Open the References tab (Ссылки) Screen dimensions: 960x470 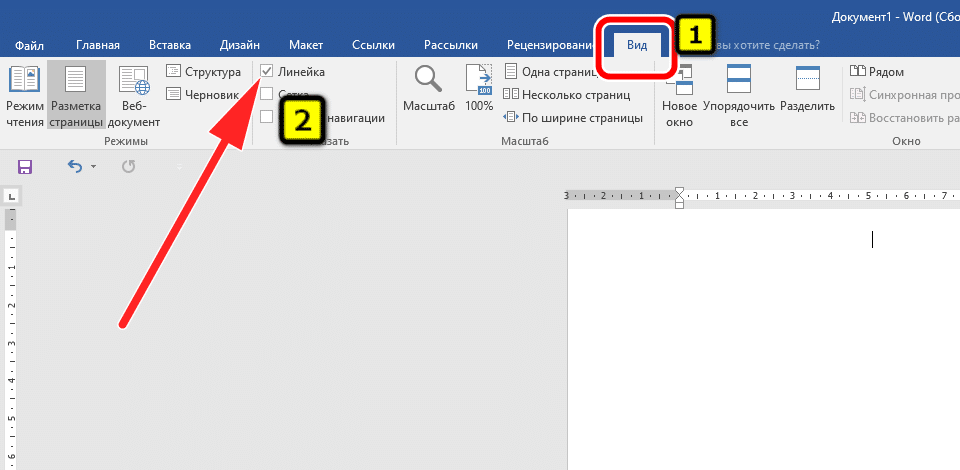(373, 45)
